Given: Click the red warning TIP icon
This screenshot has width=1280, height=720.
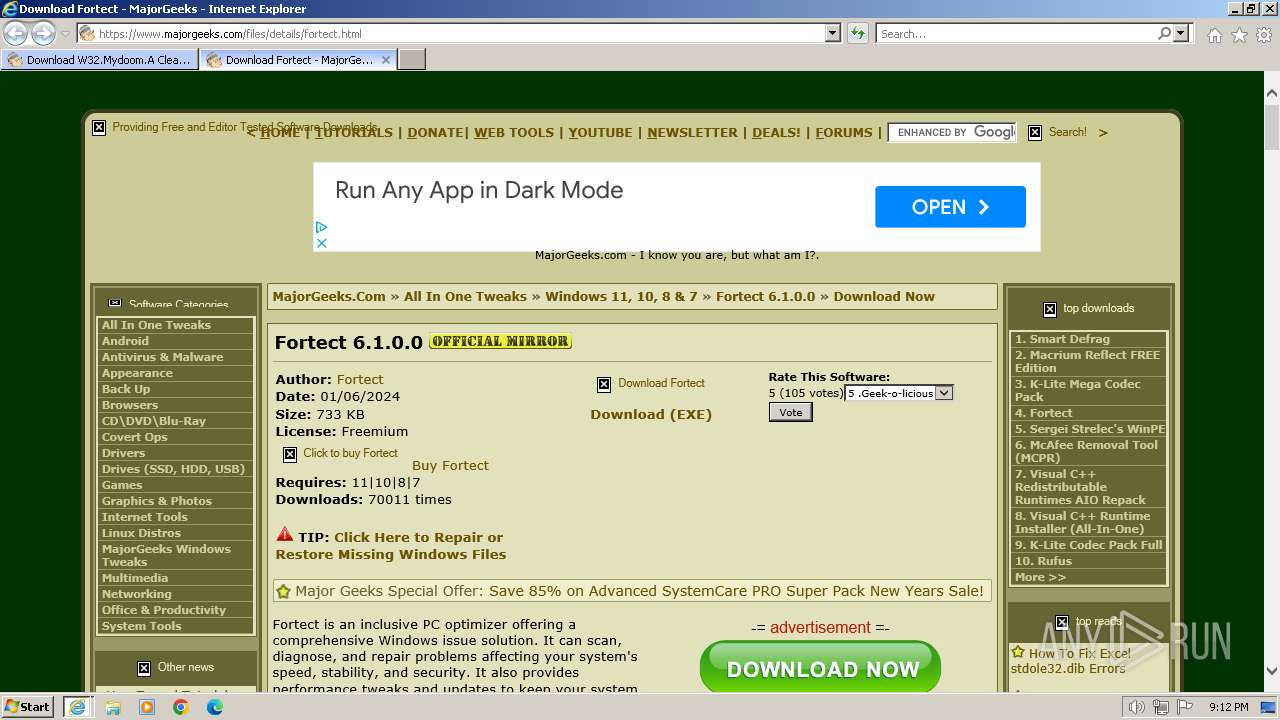Looking at the screenshot, I should [x=285, y=535].
